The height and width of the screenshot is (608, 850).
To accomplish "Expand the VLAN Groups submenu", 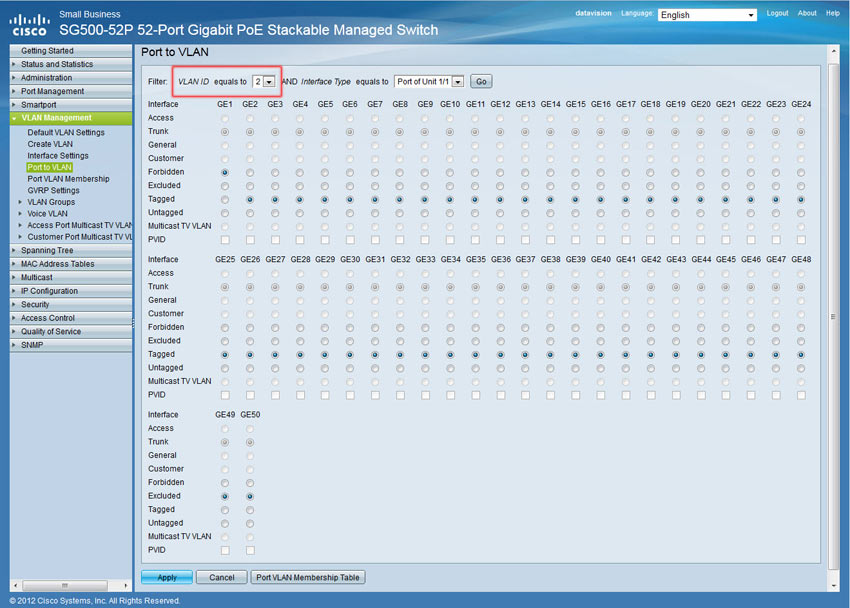I will (51, 202).
